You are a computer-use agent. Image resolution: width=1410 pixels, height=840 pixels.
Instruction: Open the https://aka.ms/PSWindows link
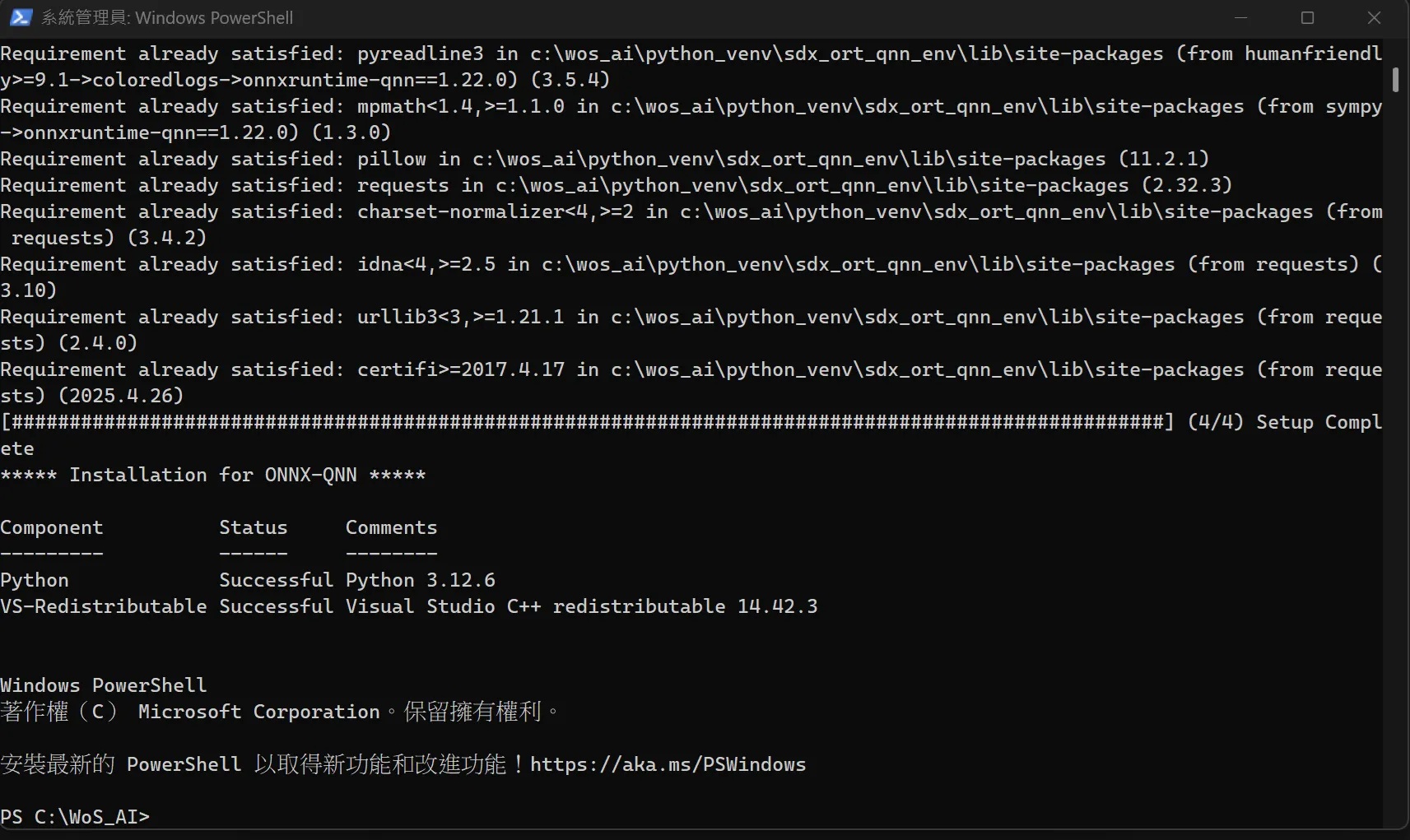click(x=668, y=764)
